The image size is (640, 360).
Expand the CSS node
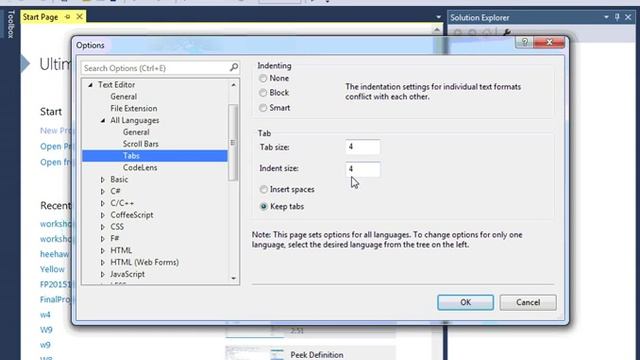102,227
